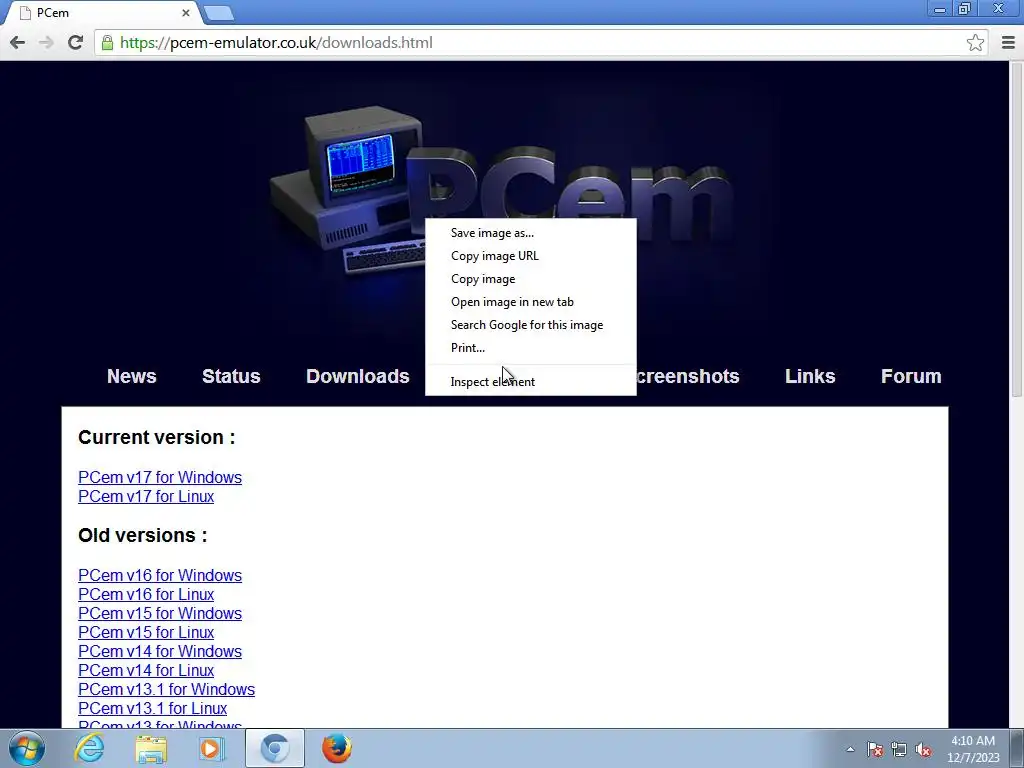Open the taskbar clock showing 4:10 AM

tap(973, 749)
